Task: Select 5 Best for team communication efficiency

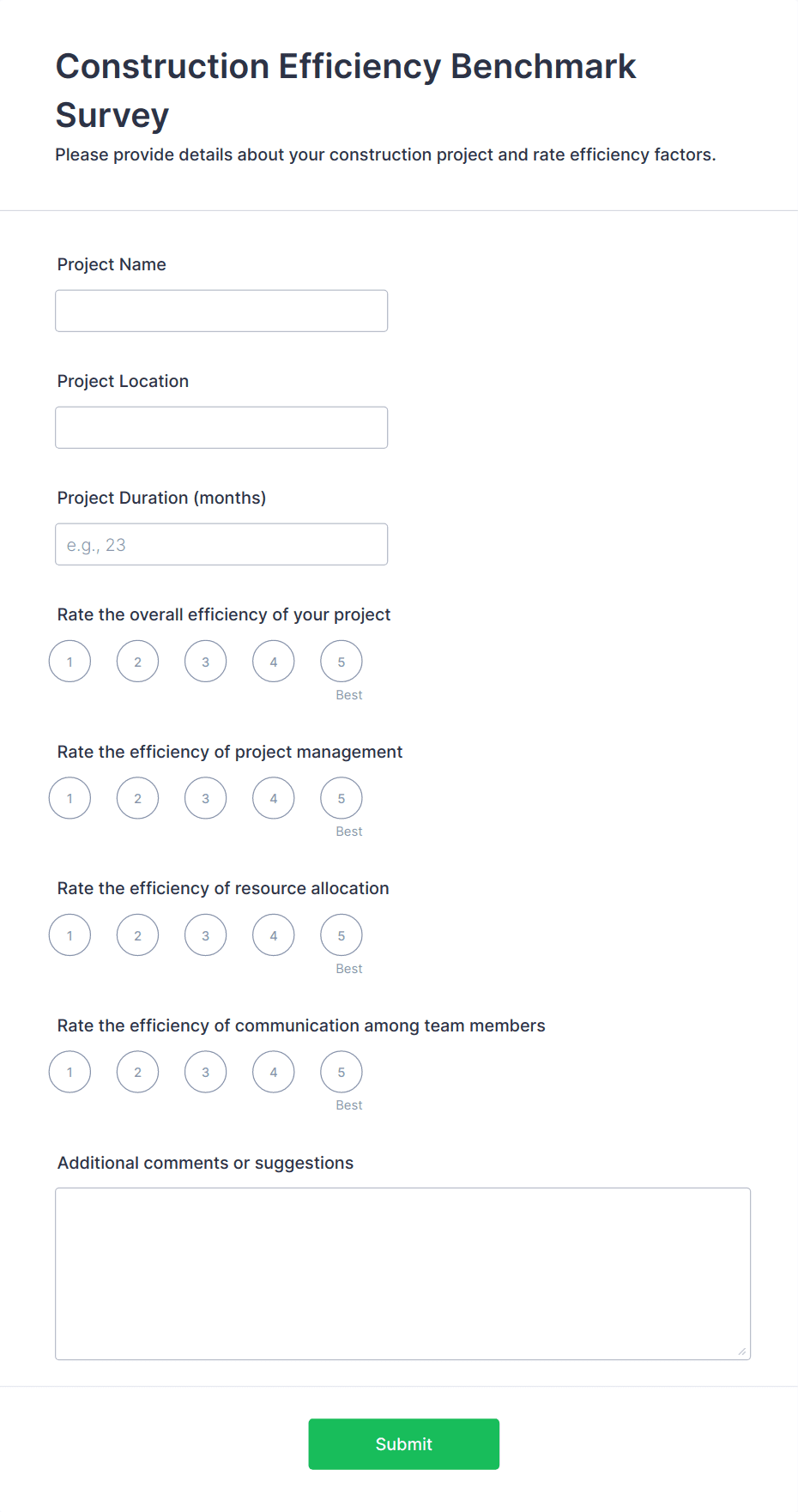Action: [341, 1072]
